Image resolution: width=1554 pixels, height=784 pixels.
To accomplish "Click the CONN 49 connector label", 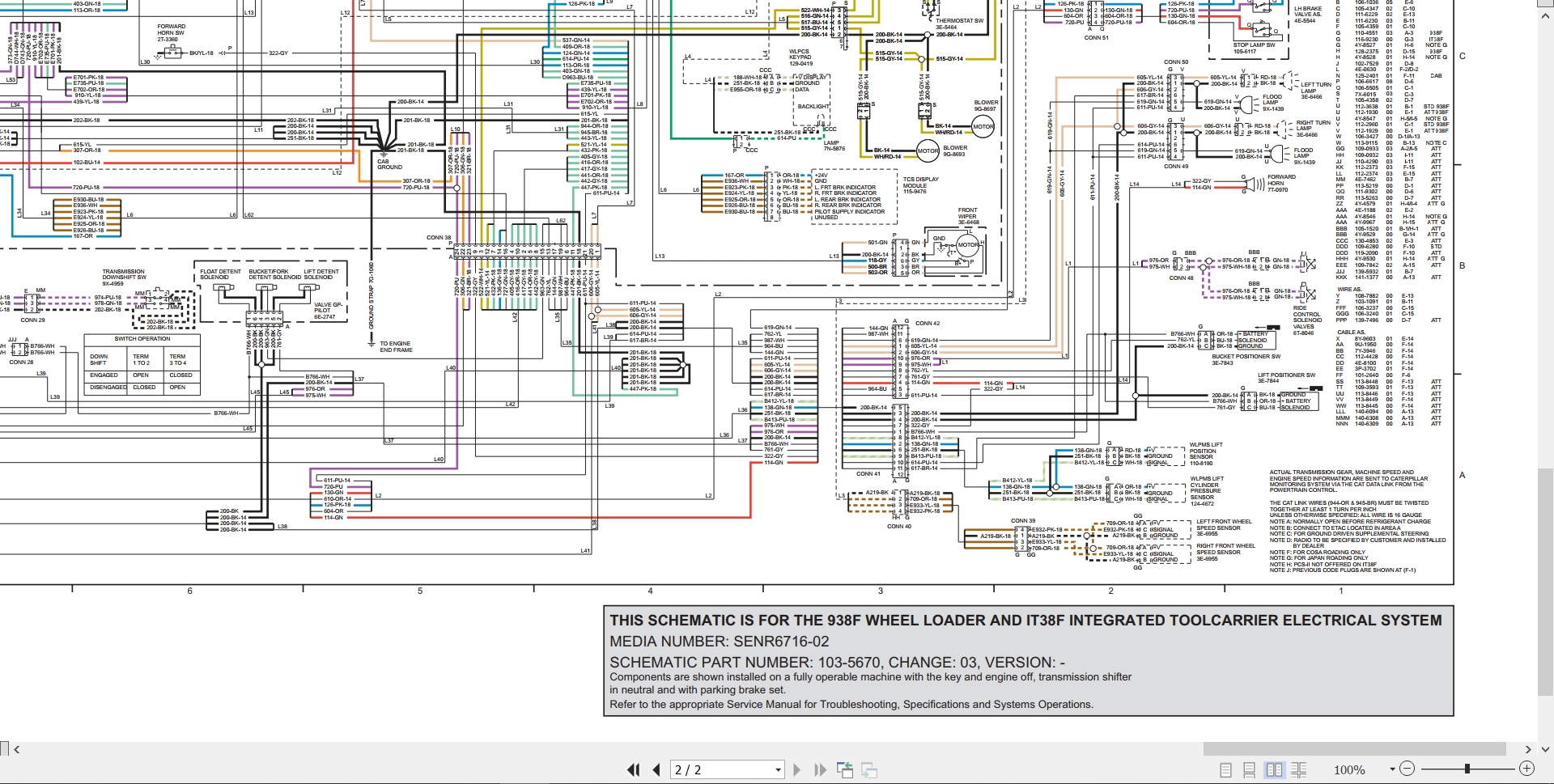I will pyautogui.click(x=1176, y=166).
